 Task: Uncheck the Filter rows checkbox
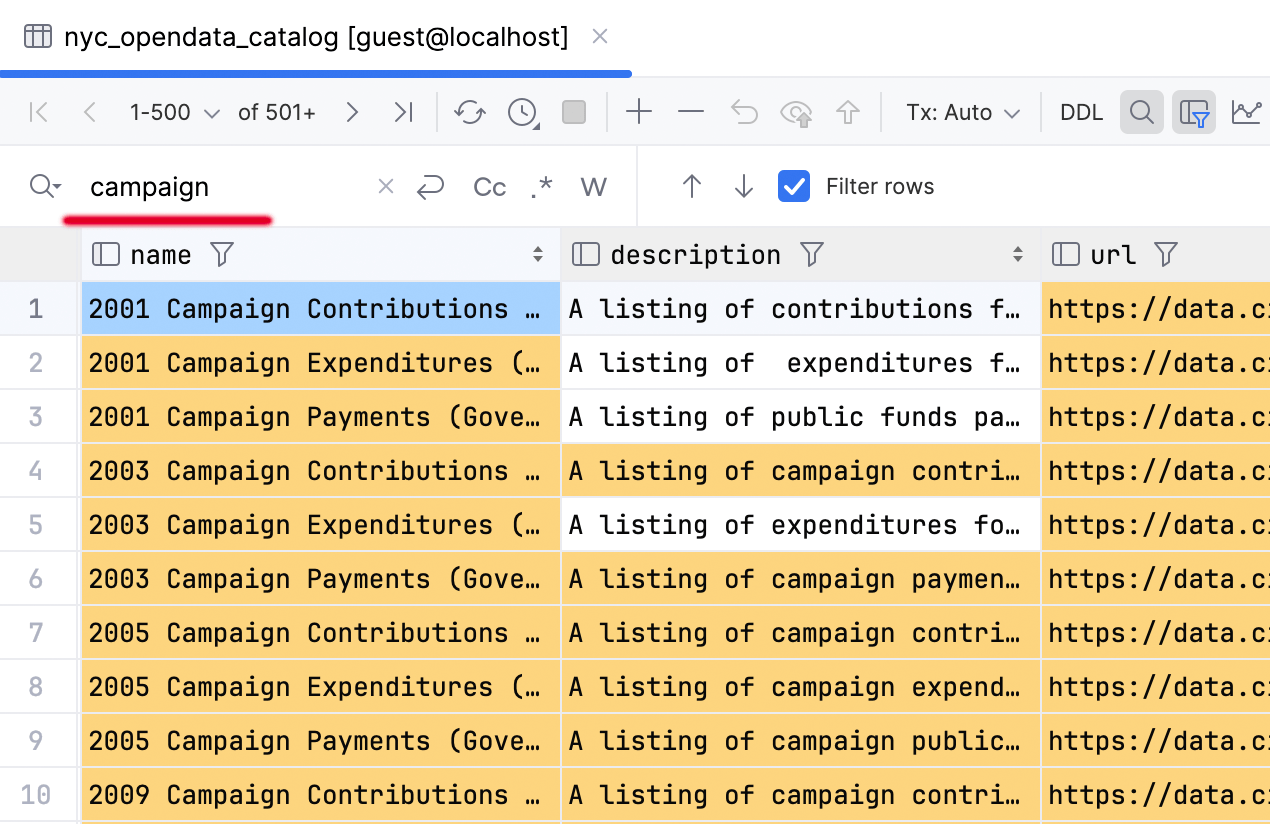coord(794,186)
